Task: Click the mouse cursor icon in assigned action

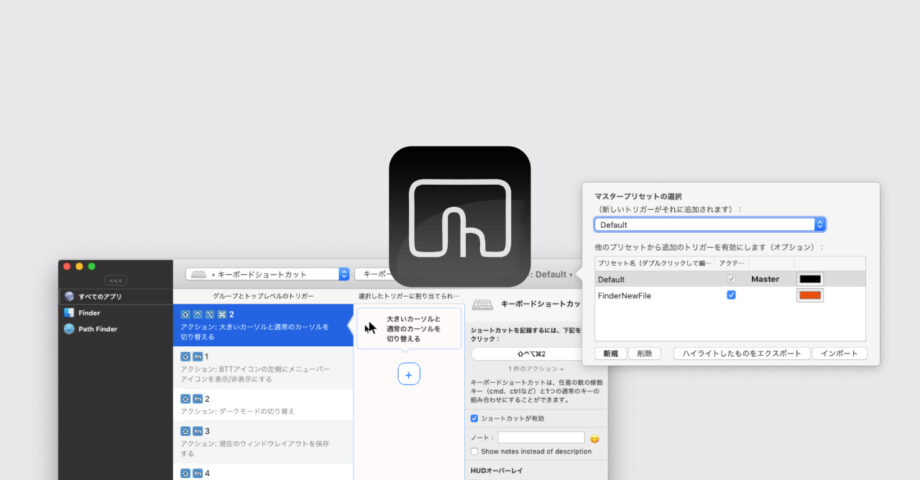Action: click(x=371, y=328)
